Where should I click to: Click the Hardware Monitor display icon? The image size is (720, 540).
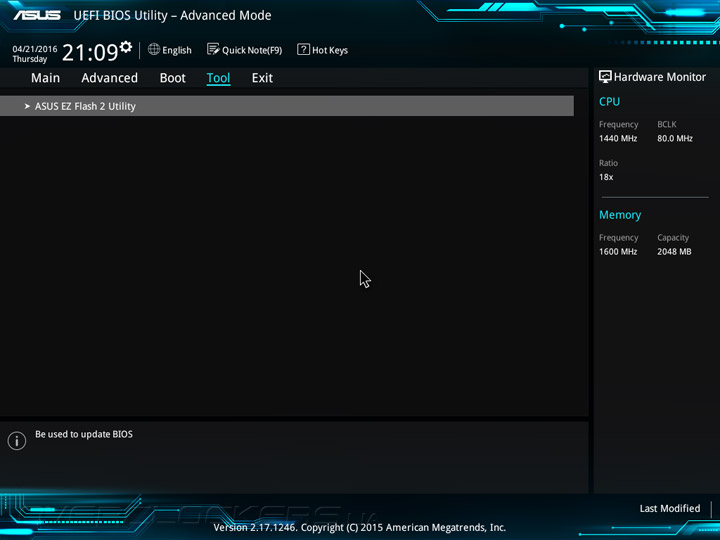click(x=605, y=77)
